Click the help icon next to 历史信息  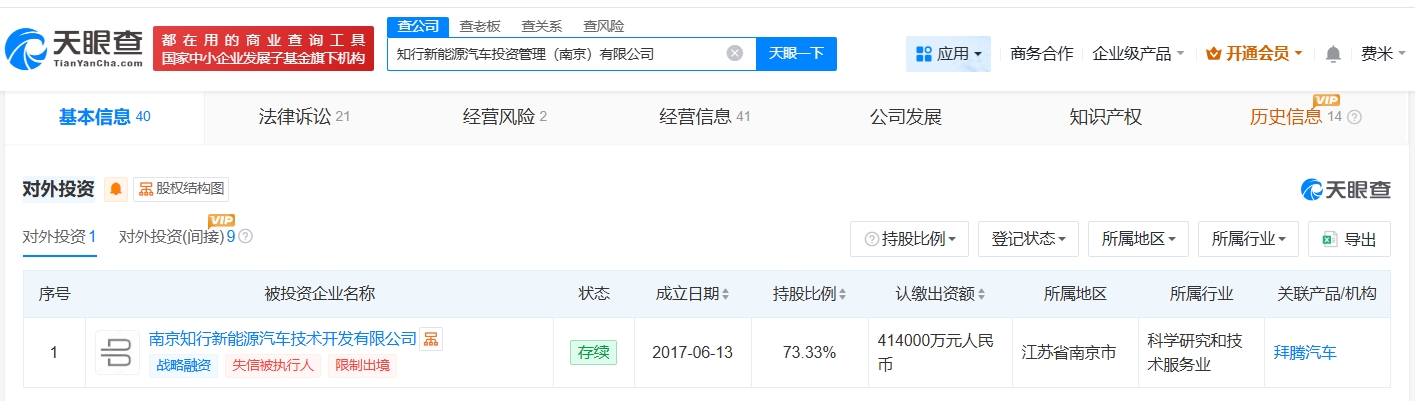[1355, 118]
